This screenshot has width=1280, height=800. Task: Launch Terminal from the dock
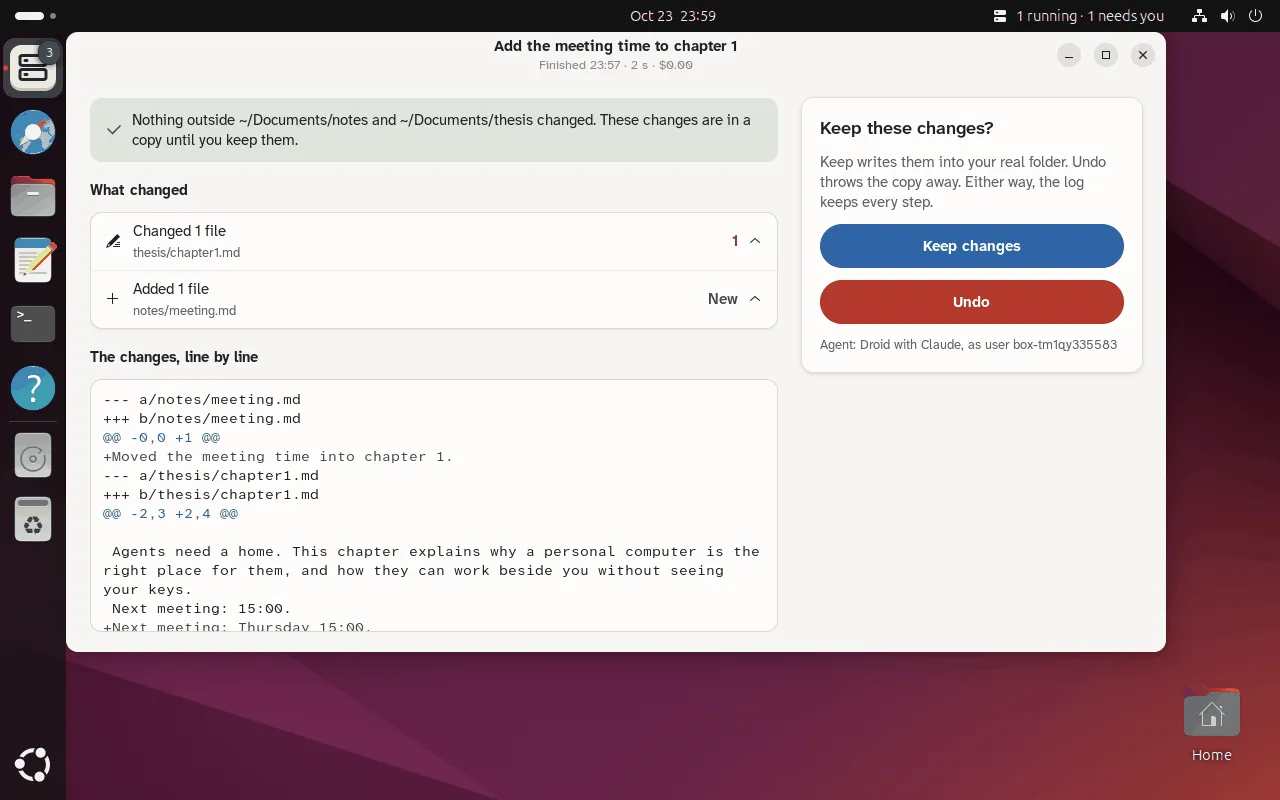pyautogui.click(x=33, y=323)
